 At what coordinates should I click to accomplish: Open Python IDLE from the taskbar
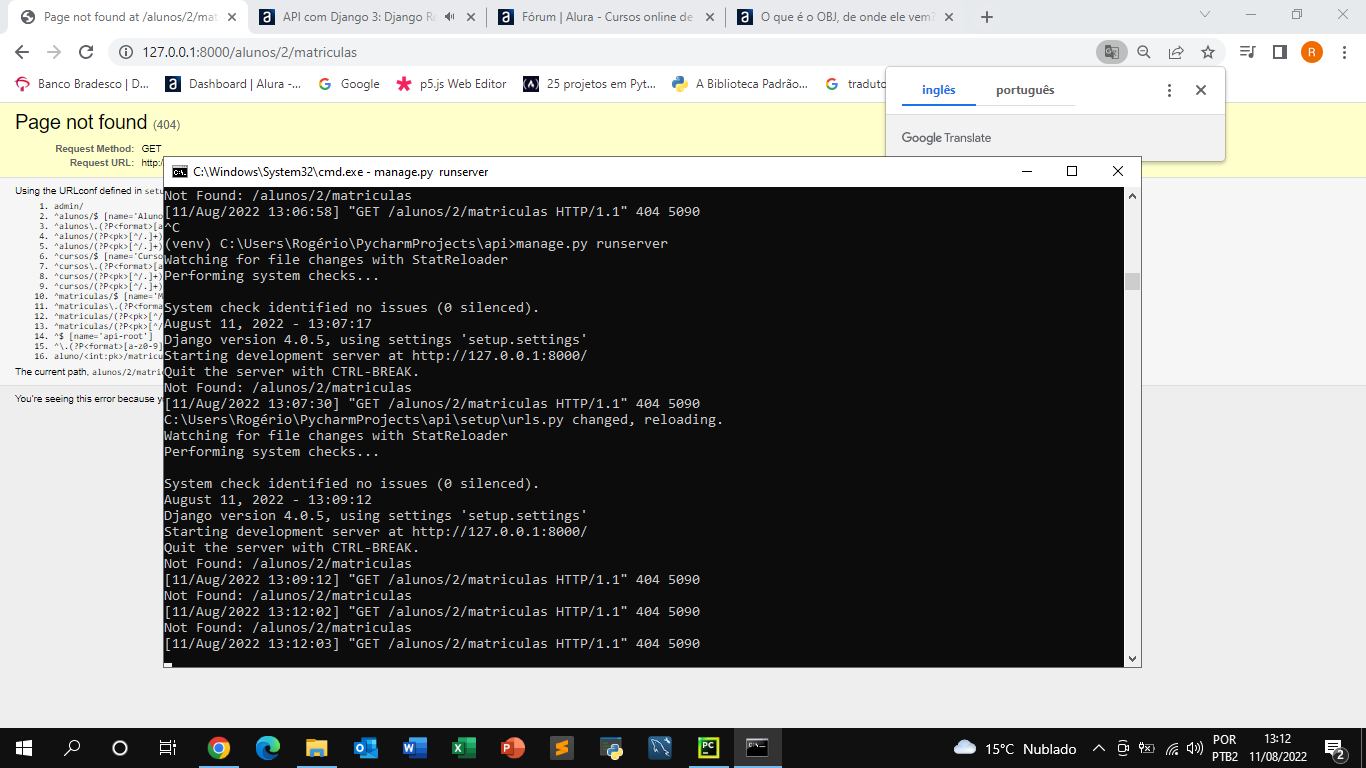[611, 748]
